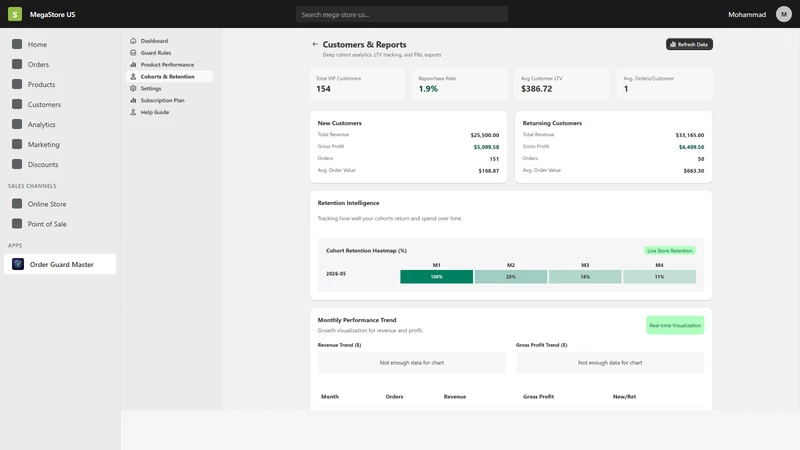Click the Marketing sidebar icon
This screenshot has width=800, height=450.
(x=17, y=144)
